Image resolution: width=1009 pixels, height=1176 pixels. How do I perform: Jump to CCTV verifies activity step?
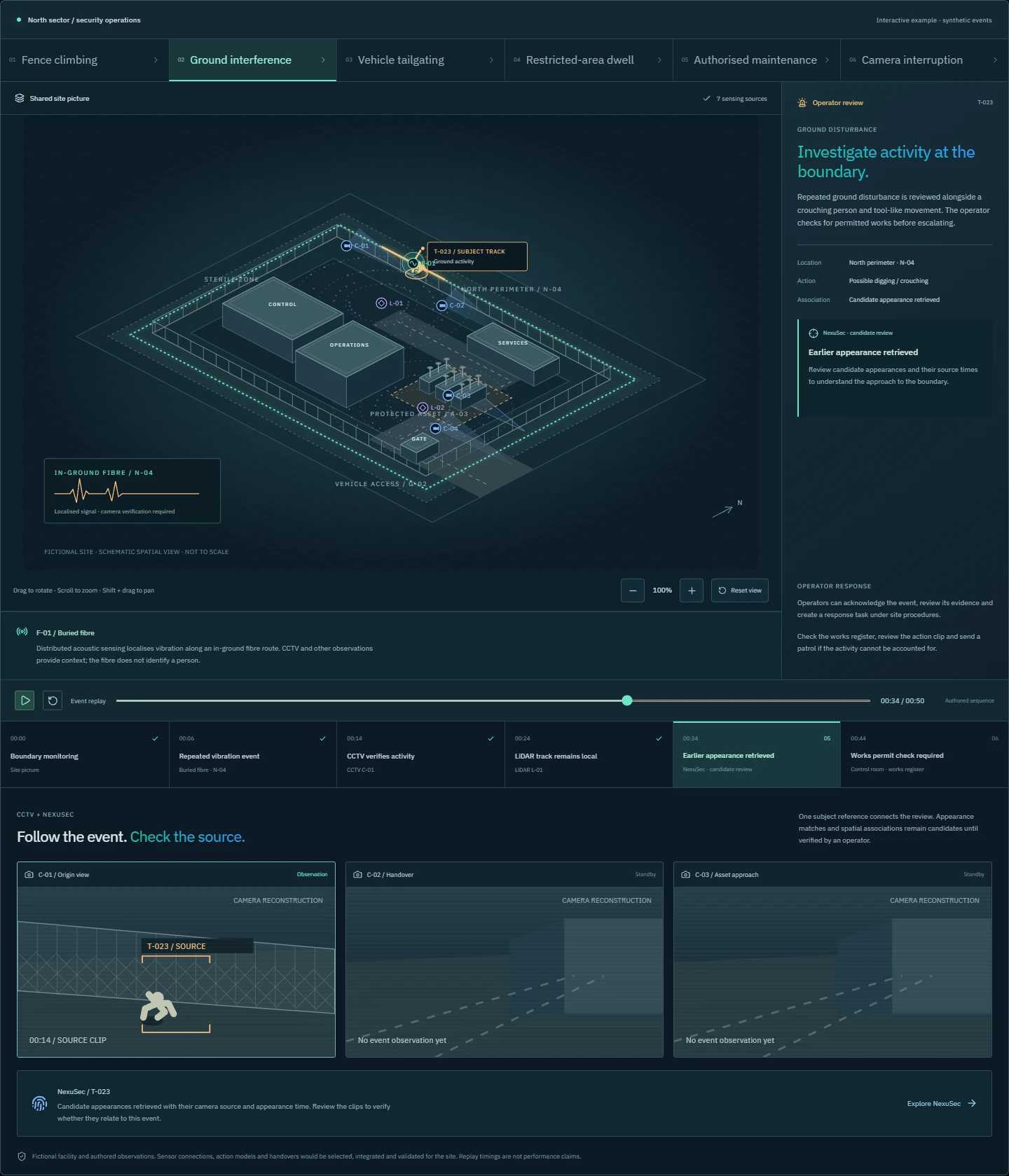[420, 754]
